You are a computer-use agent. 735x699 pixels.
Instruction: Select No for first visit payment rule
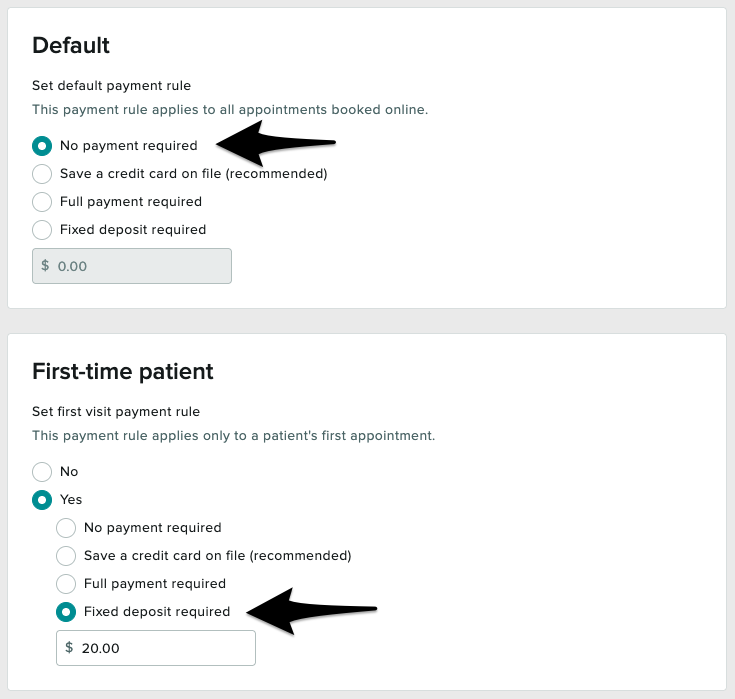(42, 472)
